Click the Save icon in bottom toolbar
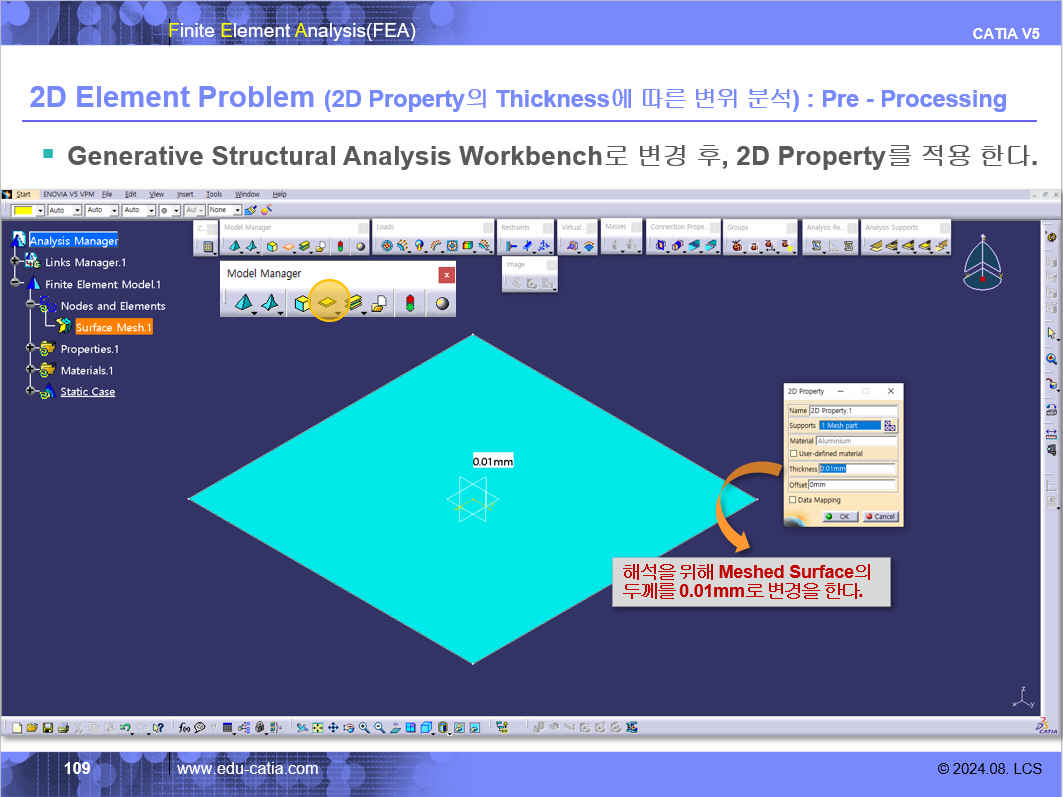Image resolution: width=1063 pixels, height=797 pixels. [47, 727]
